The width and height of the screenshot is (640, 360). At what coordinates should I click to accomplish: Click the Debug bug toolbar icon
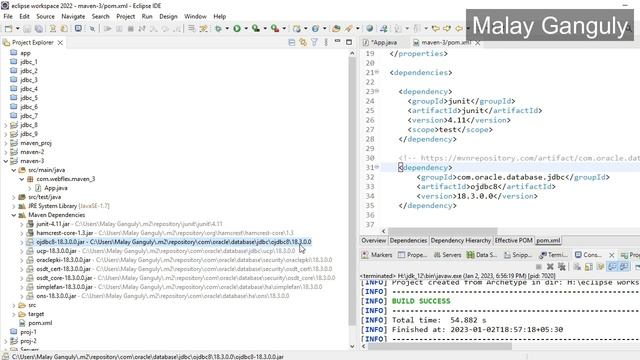pyautogui.click(x=218, y=29)
